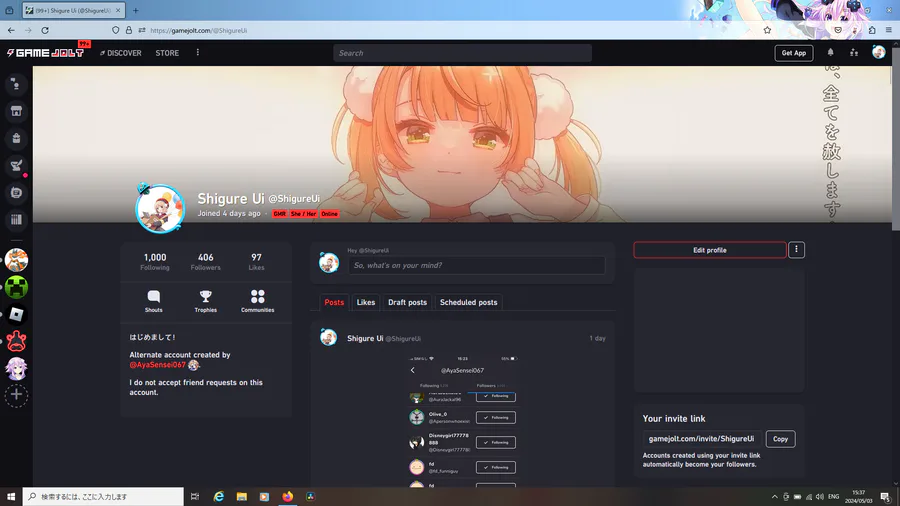
Task: Click the invite link text field
Action: click(701, 439)
